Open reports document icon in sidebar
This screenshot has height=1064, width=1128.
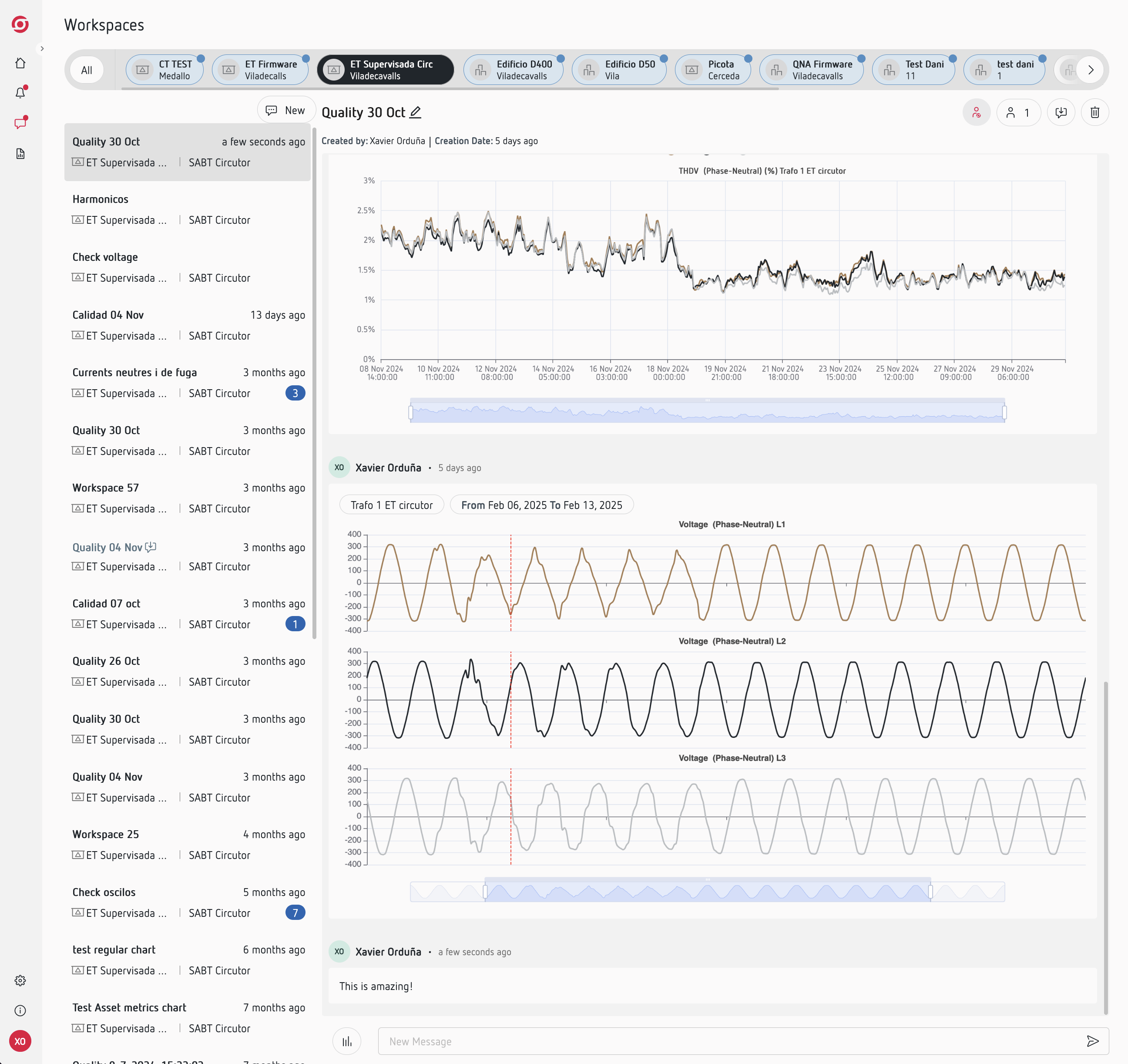coord(20,154)
